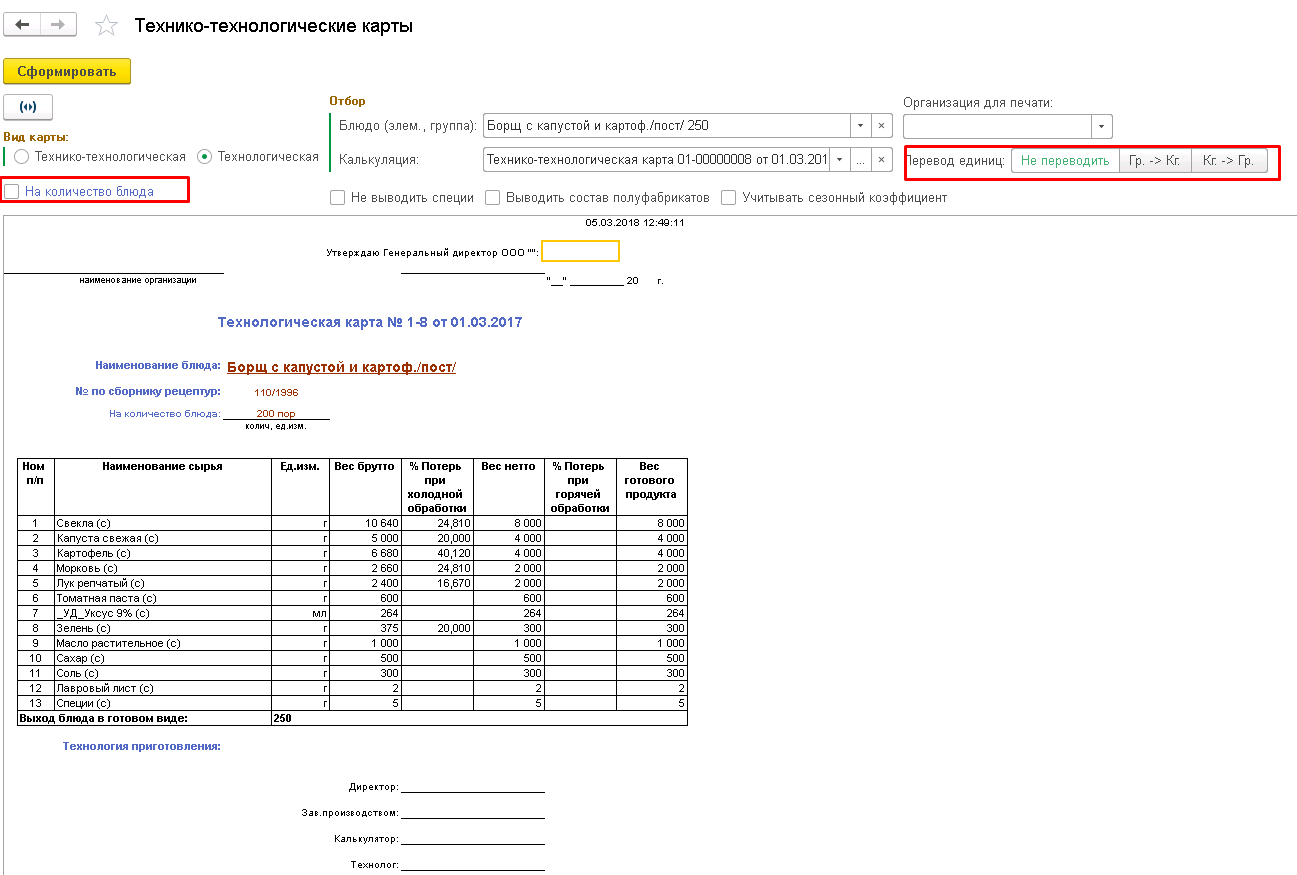The height and width of the screenshot is (875, 1297).
Task: Open the Блюдо dropdown arrow
Action: pos(861,126)
